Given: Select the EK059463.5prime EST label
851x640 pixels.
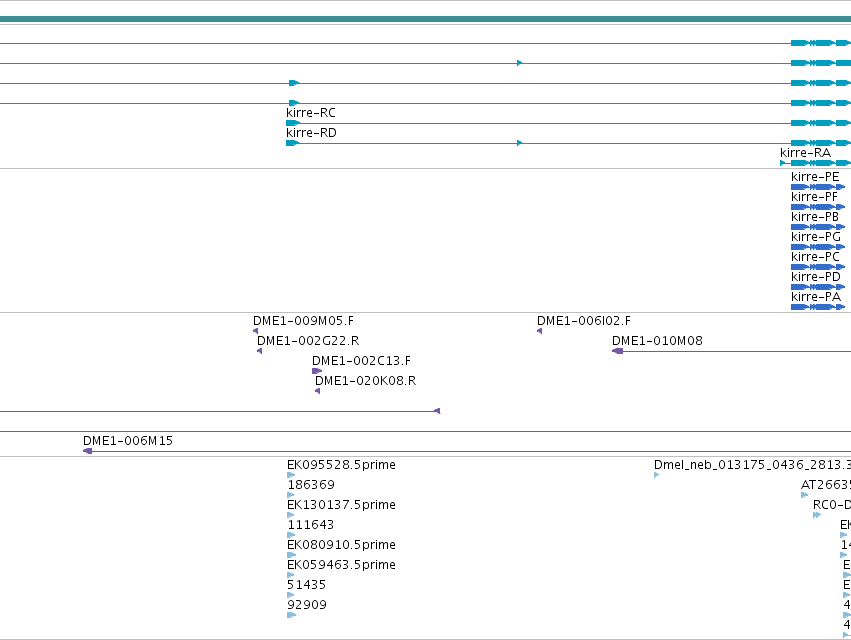Looking at the screenshot, I should point(341,565).
